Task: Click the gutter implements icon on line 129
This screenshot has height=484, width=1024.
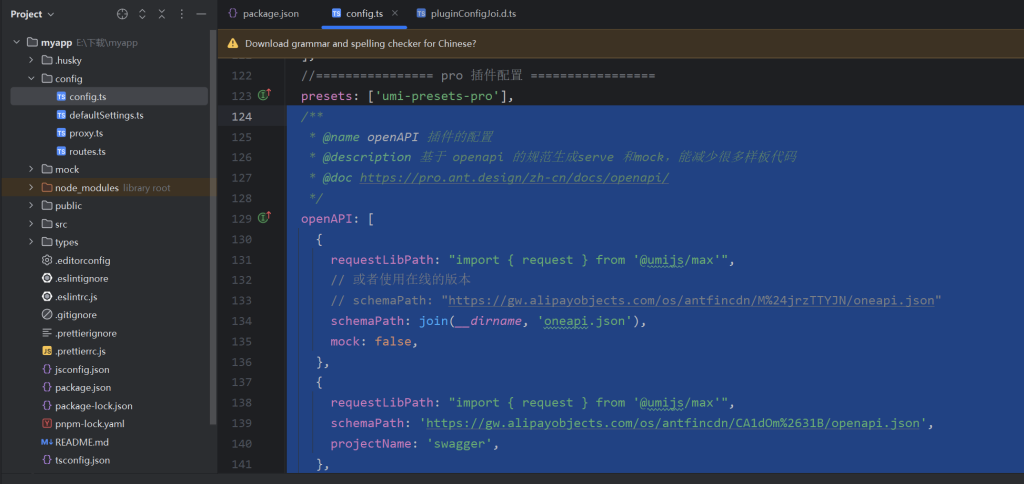Action: [x=264, y=218]
